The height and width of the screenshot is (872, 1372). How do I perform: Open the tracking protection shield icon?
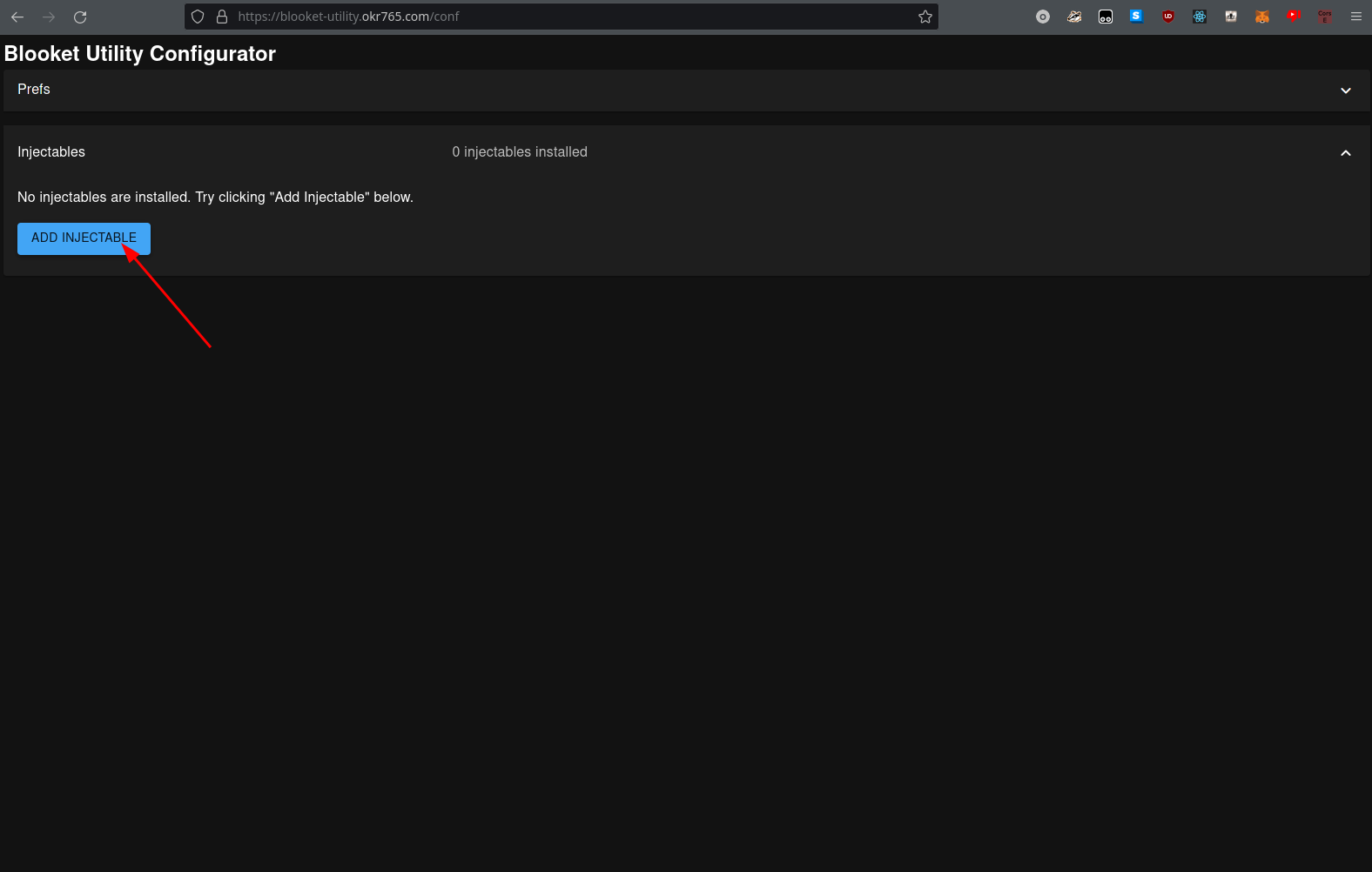click(198, 17)
